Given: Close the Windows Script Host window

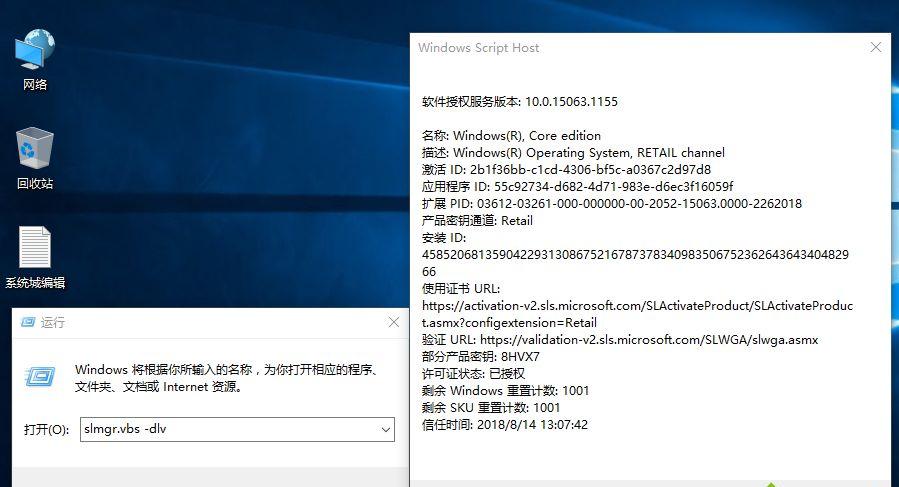Looking at the screenshot, I should (x=875, y=48).
